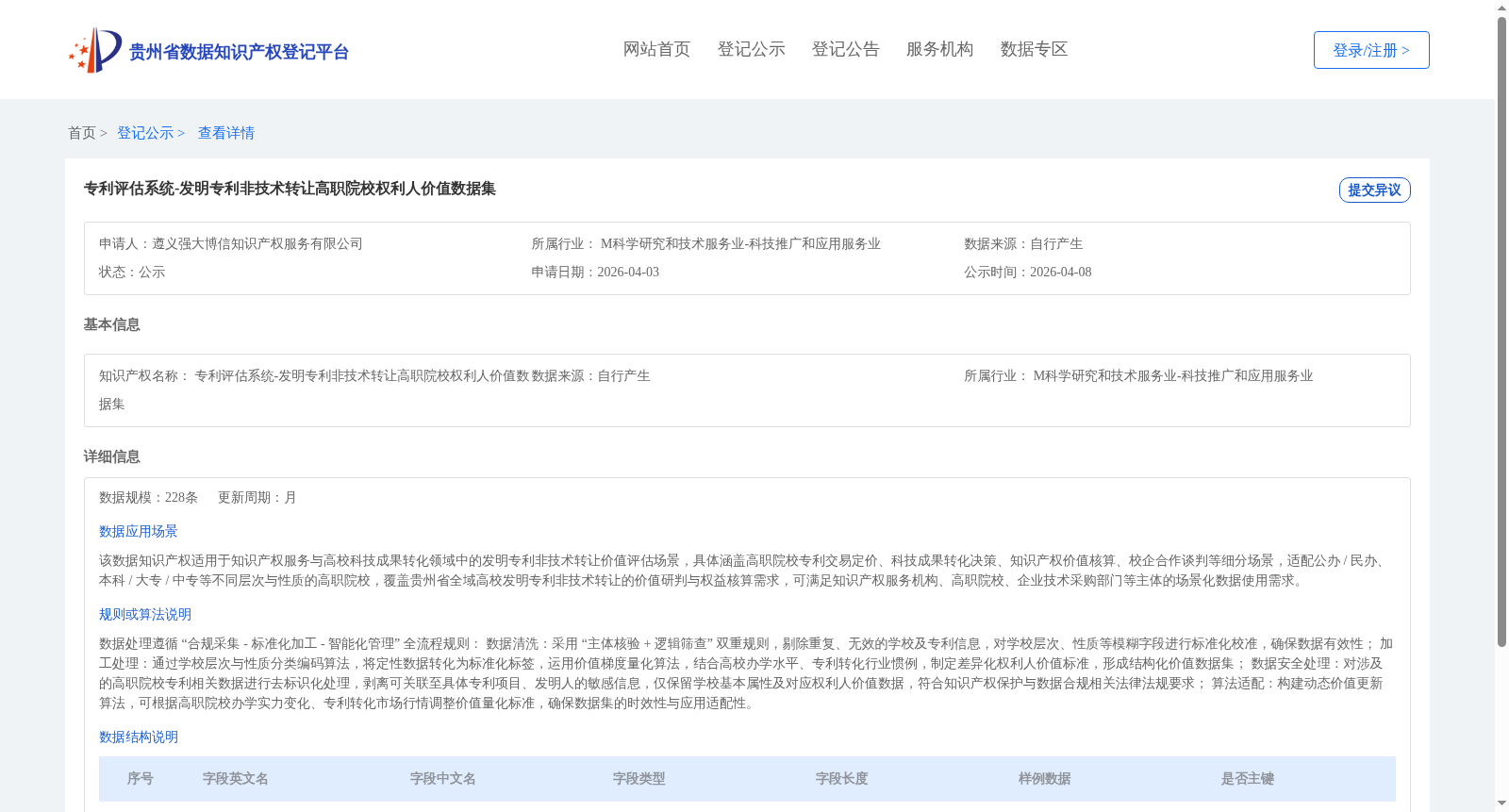The width and height of the screenshot is (1509, 812).
Task: Click the 样例数据 column header
Action: (1045, 778)
